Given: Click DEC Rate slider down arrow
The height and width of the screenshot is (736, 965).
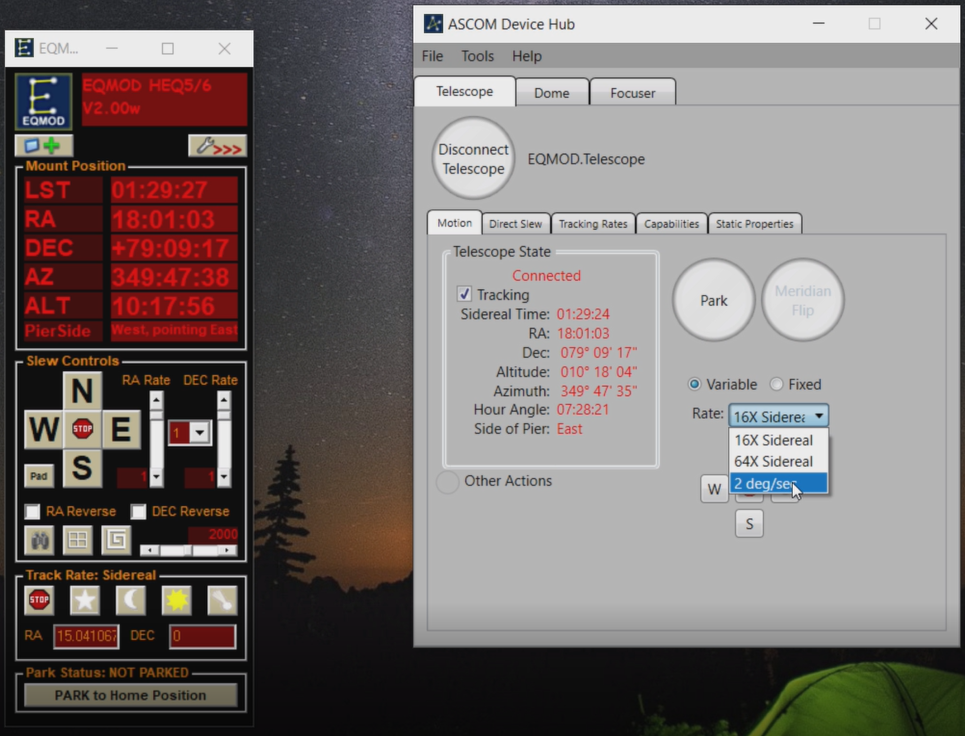Looking at the screenshot, I should point(223,477).
